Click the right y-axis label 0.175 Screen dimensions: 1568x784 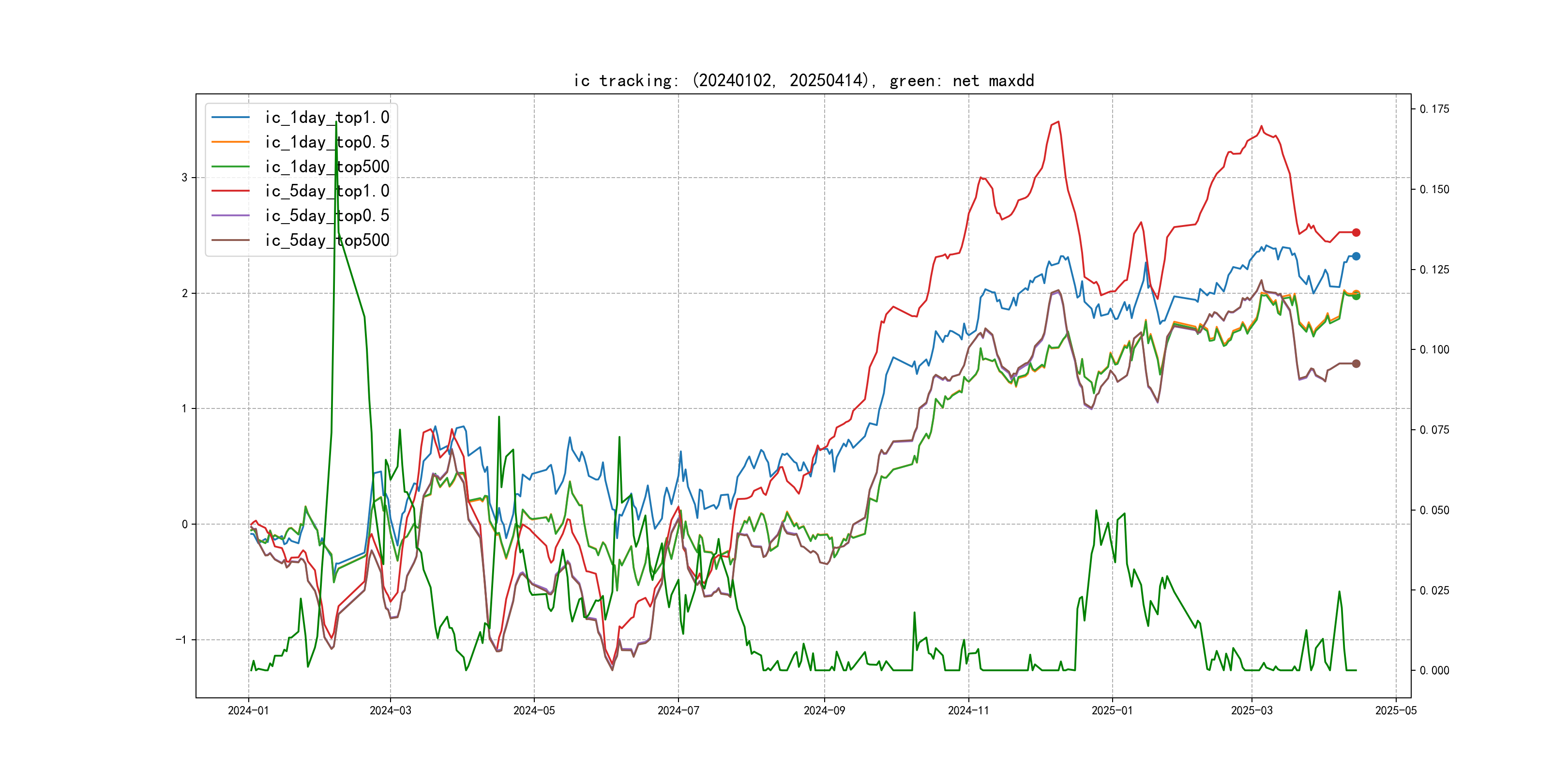point(1434,109)
